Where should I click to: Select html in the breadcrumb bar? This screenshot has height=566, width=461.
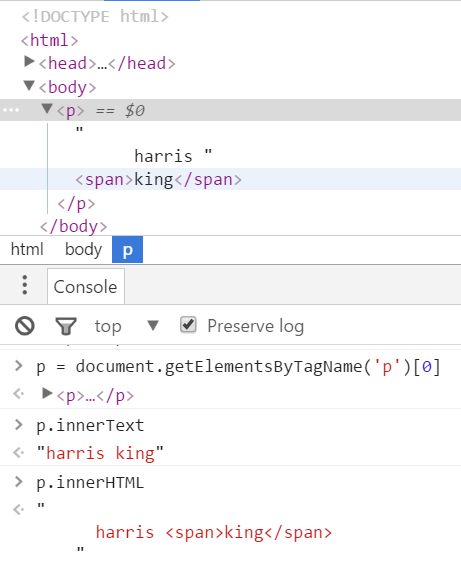click(27, 249)
